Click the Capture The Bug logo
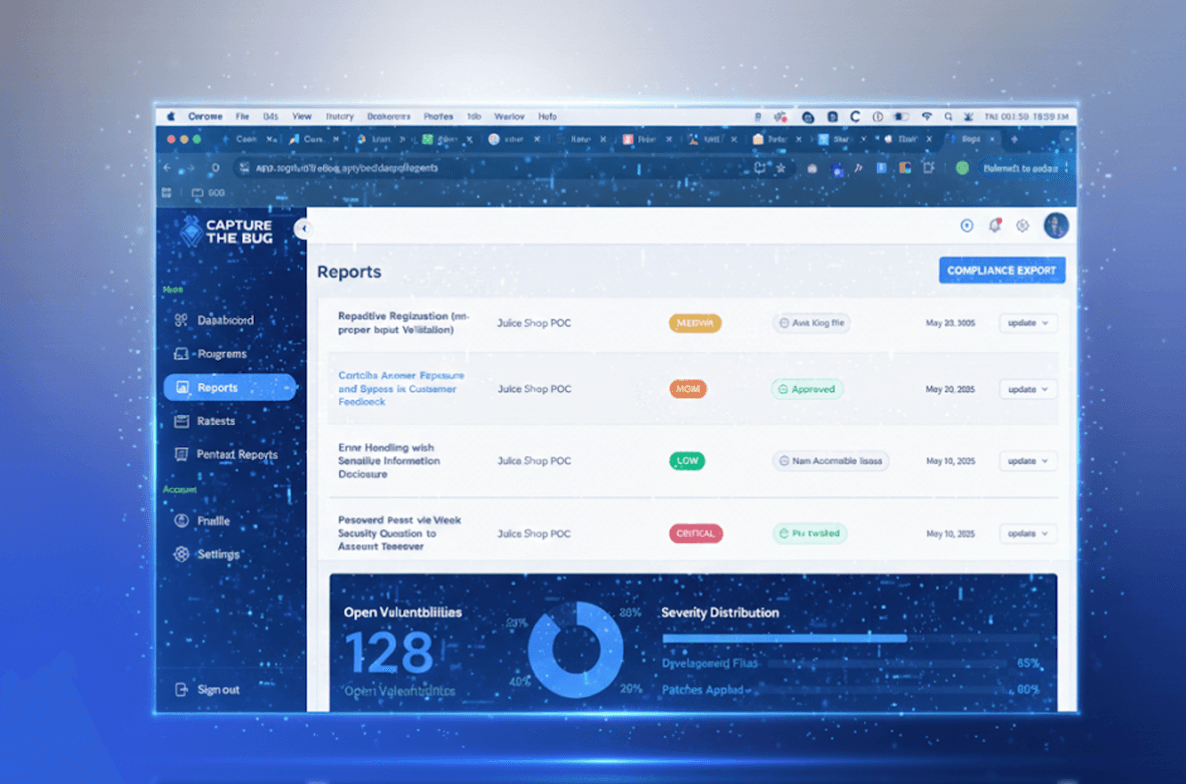This screenshot has width=1186, height=784. tap(227, 231)
